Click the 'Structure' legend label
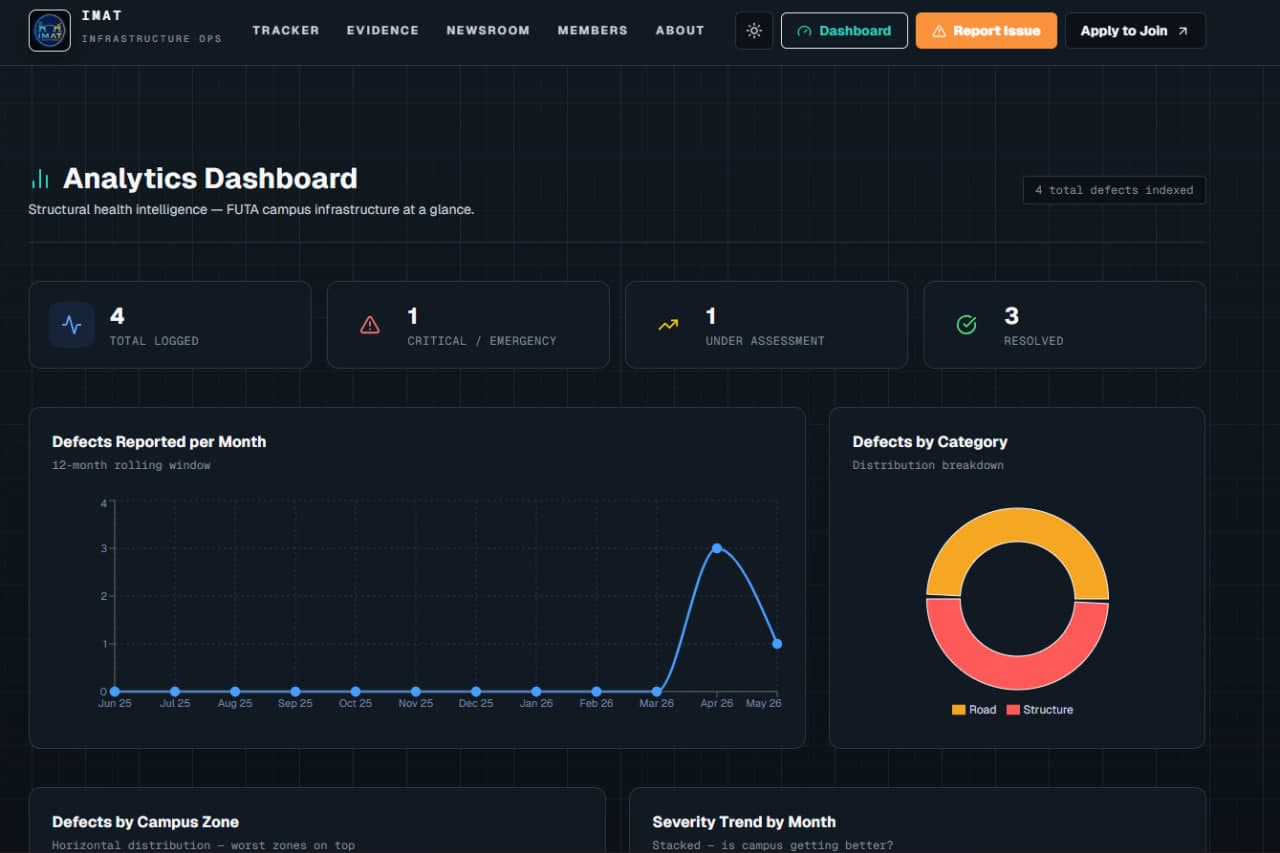 1048,710
